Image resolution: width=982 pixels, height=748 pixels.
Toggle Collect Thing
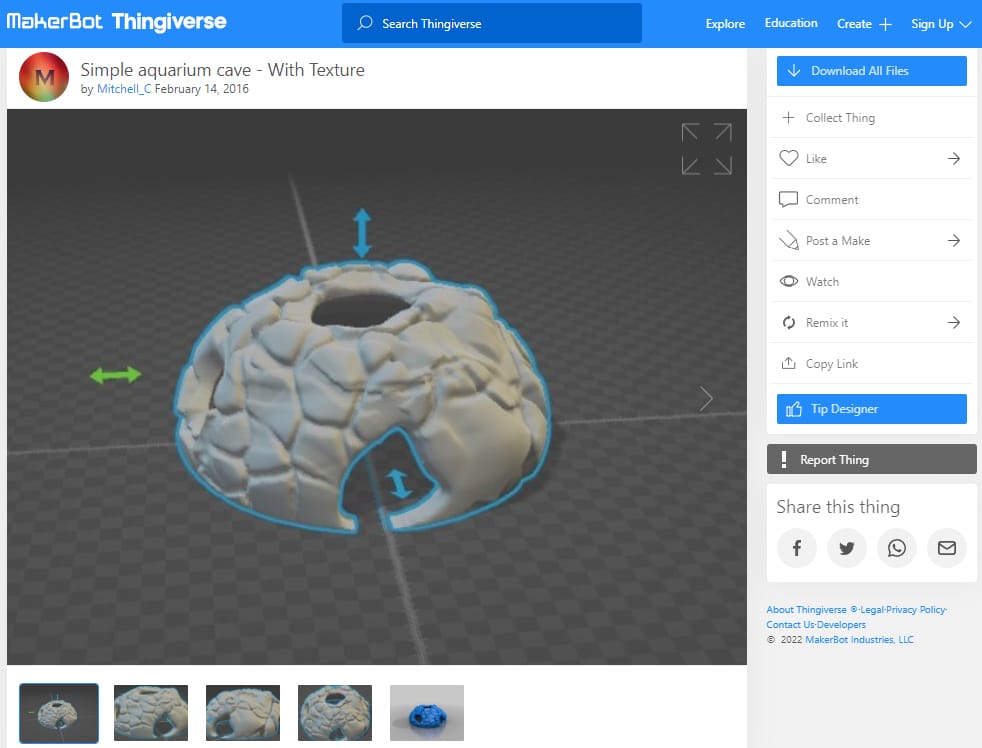point(789,117)
